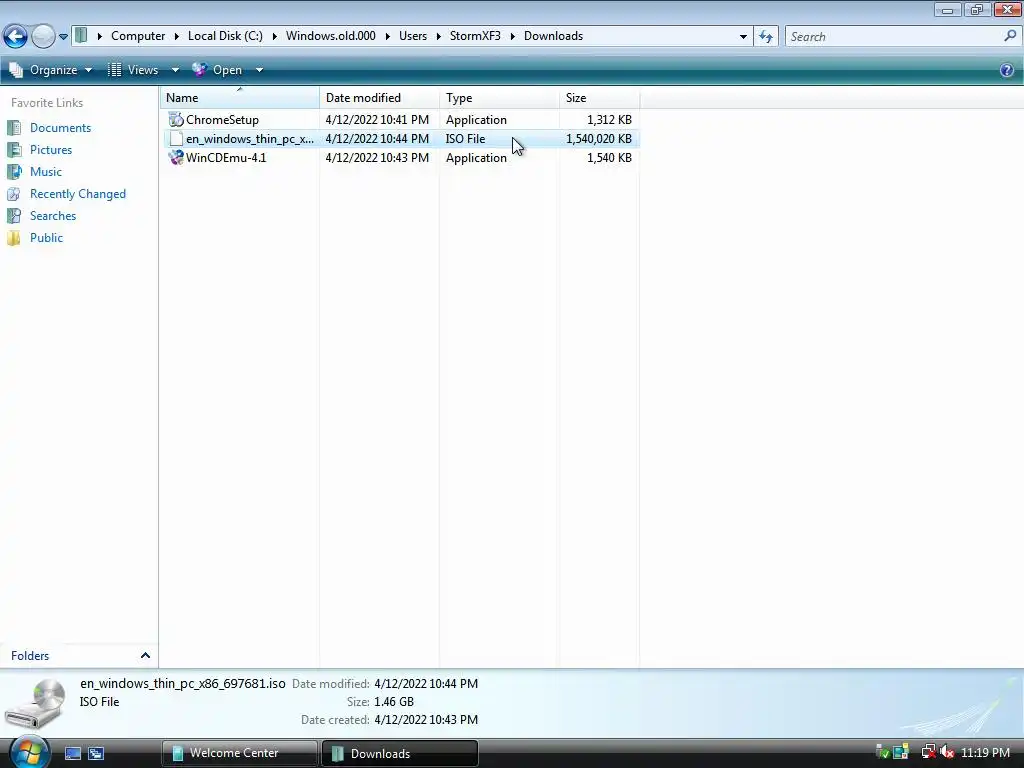
Task: Click the 1,540,020 KB size cell
Action: 599,138
